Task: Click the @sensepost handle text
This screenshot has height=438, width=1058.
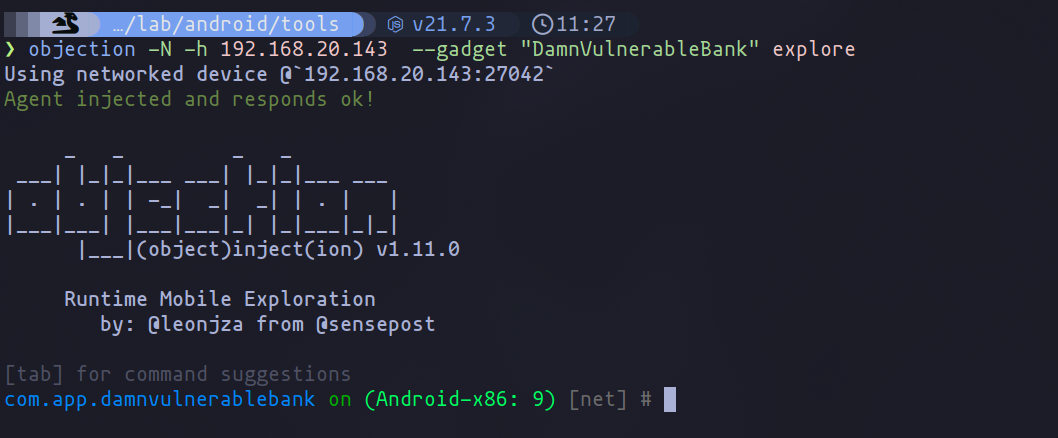Action: click(375, 325)
